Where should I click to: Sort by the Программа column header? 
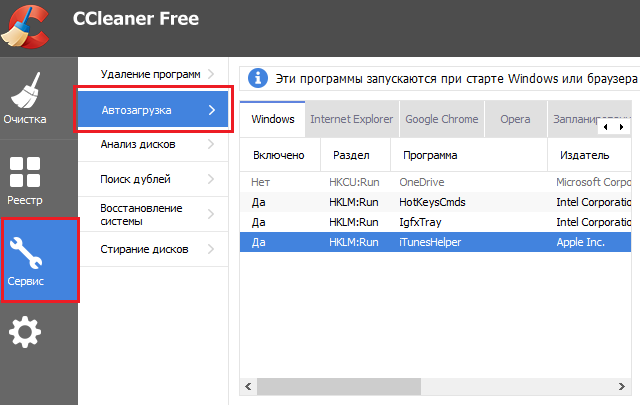click(430, 156)
